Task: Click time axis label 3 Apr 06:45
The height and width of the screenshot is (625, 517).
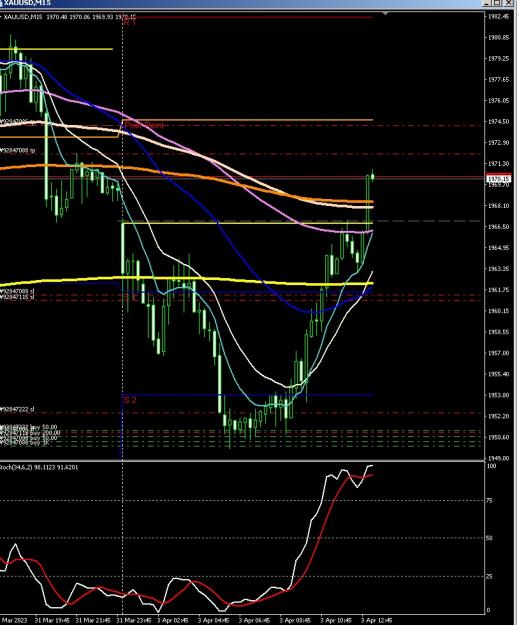Action: point(254,621)
